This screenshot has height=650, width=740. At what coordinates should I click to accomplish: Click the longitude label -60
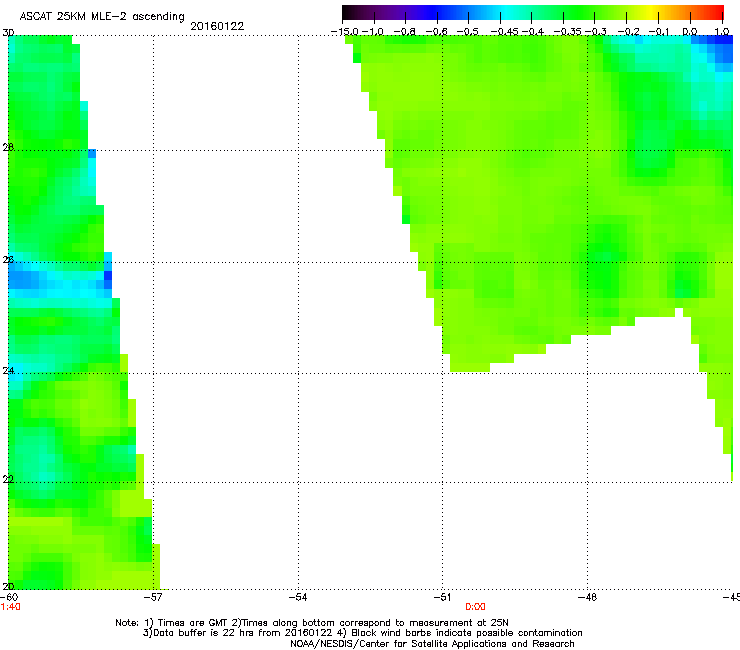pos(9,597)
